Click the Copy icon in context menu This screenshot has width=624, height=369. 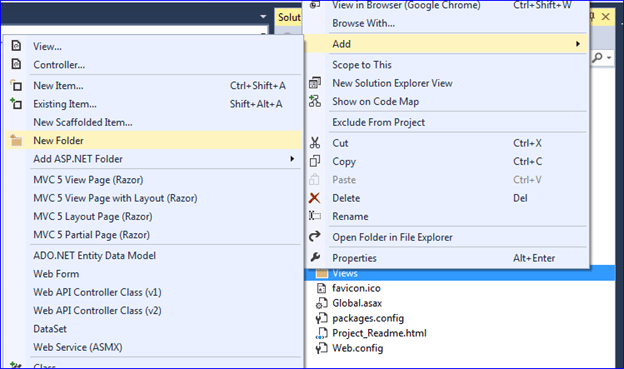point(315,161)
